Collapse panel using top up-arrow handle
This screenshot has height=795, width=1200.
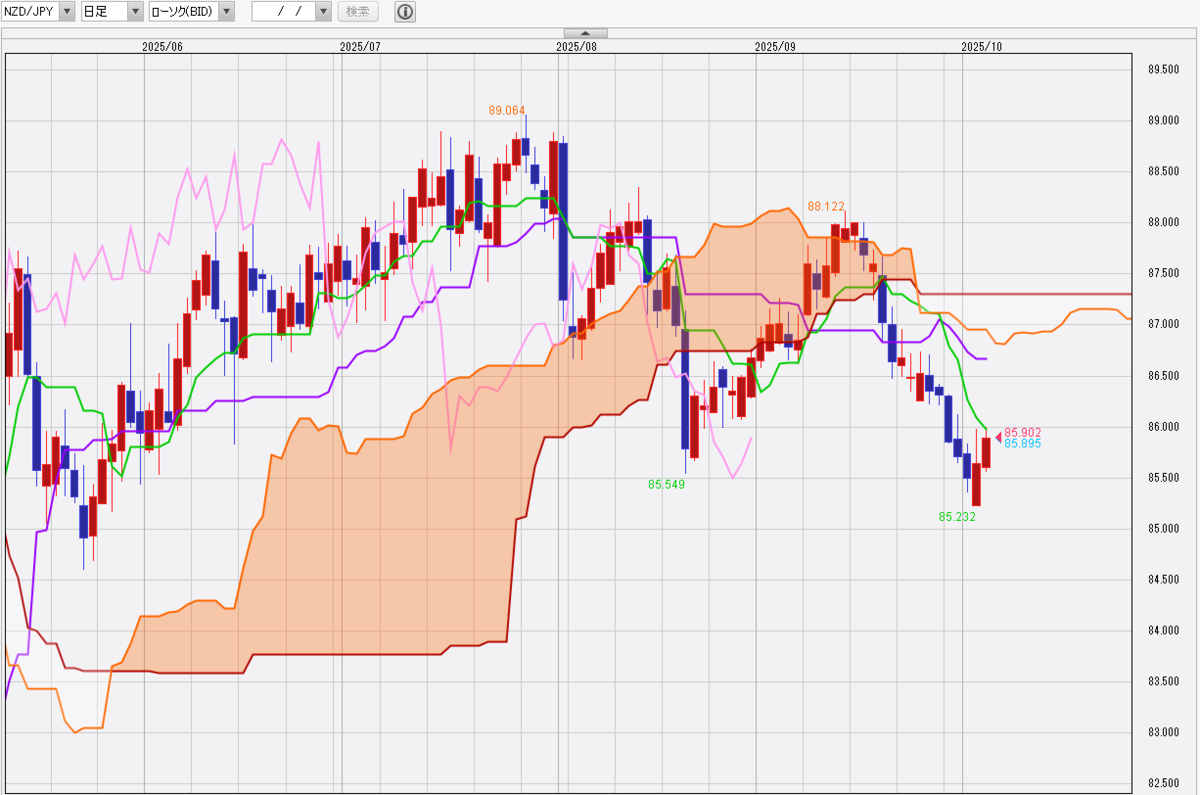(x=586, y=33)
